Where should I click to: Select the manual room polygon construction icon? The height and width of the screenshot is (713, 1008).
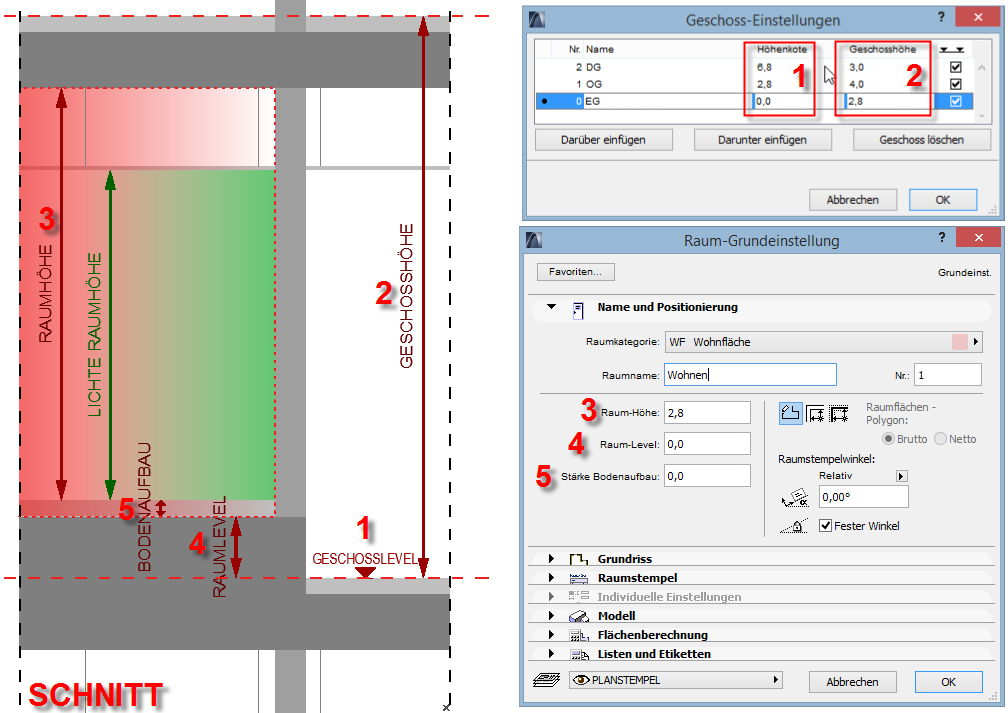[x=791, y=413]
